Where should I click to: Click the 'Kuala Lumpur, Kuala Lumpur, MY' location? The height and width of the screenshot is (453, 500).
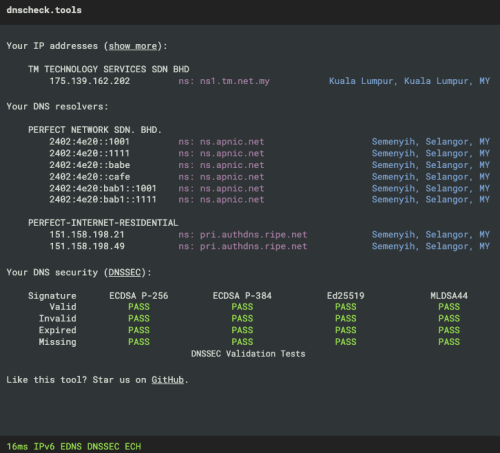coord(409,81)
